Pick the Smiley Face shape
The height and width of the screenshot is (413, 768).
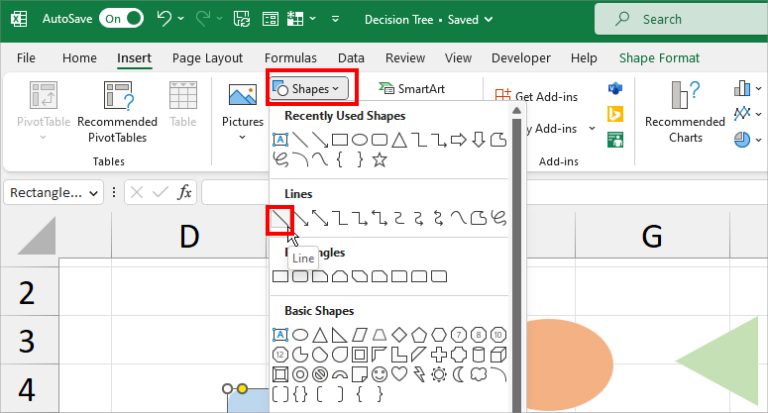(380, 375)
